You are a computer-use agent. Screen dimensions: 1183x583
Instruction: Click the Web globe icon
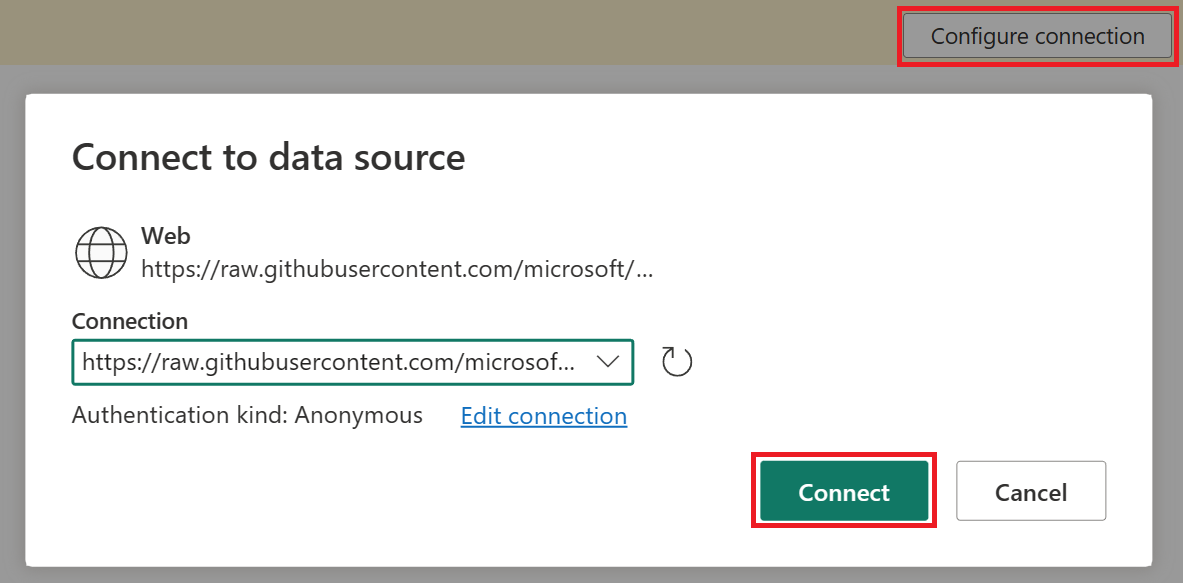pyautogui.click(x=101, y=253)
